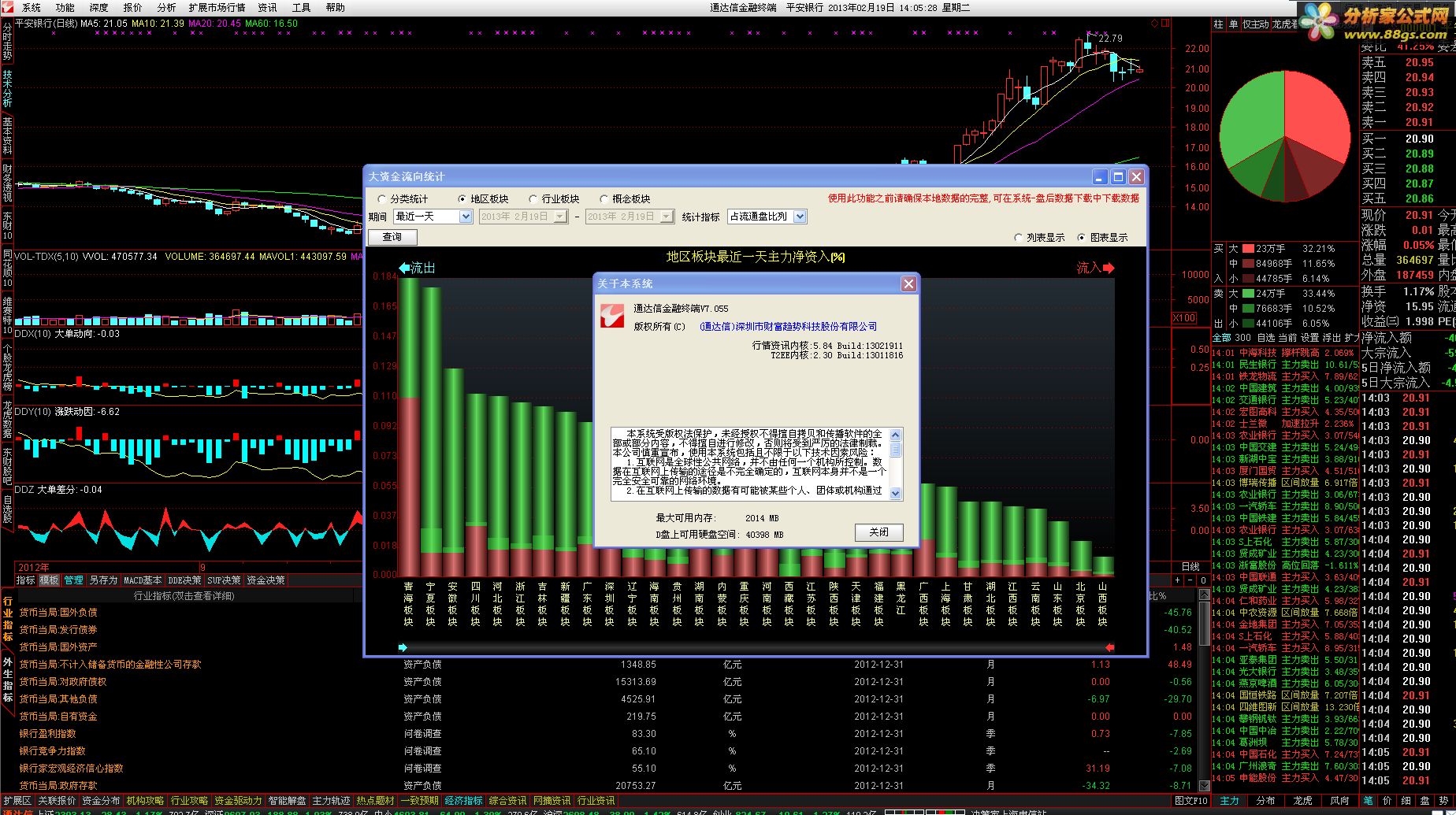The image size is (1456, 815).
Task: Select the 资金决策 template
Action: pyautogui.click(x=266, y=580)
